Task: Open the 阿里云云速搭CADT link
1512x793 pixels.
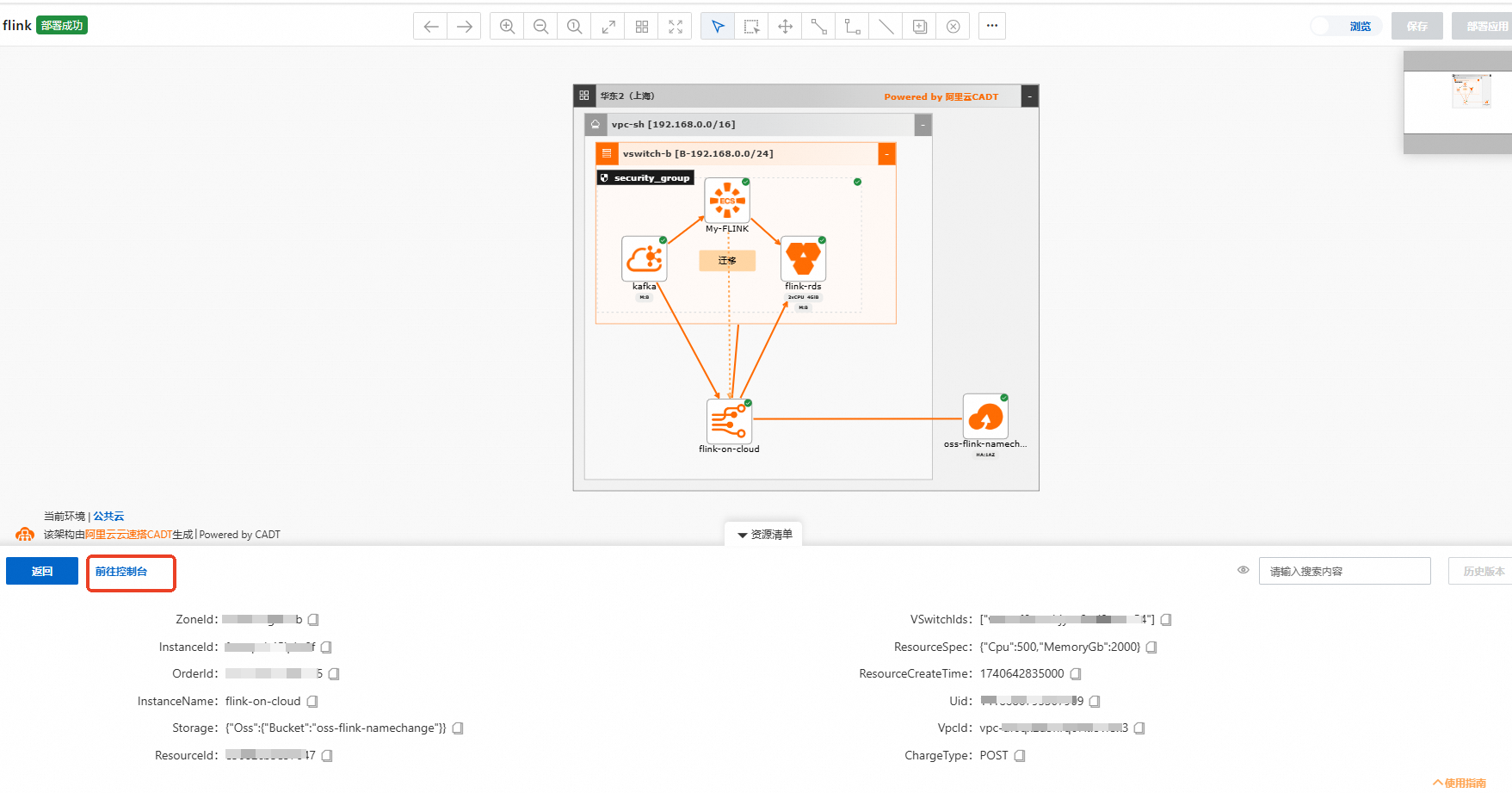Action: [128, 535]
